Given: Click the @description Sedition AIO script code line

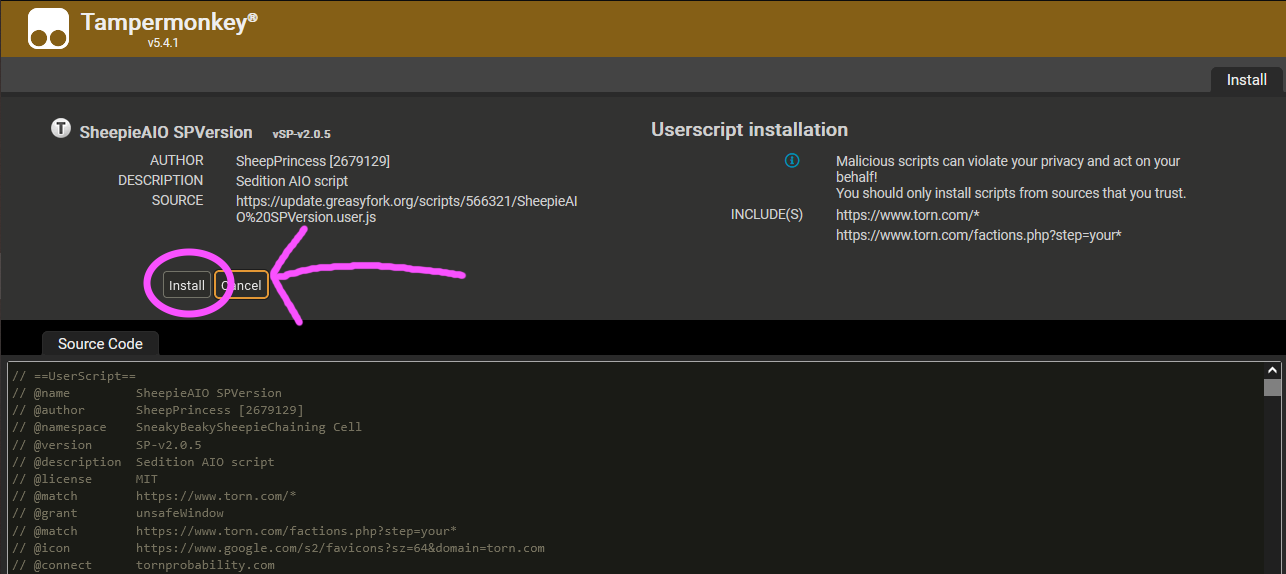Looking at the screenshot, I should (143, 462).
